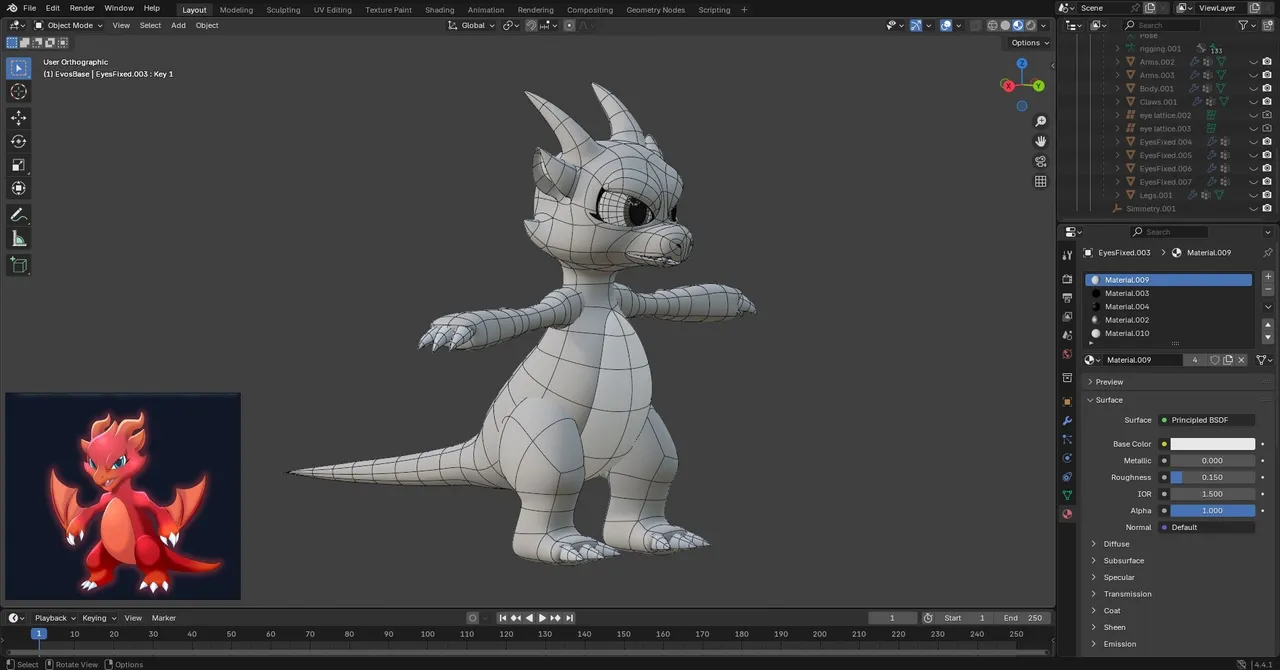Activate the Move tool
The image size is (1280, 670).
18,117
